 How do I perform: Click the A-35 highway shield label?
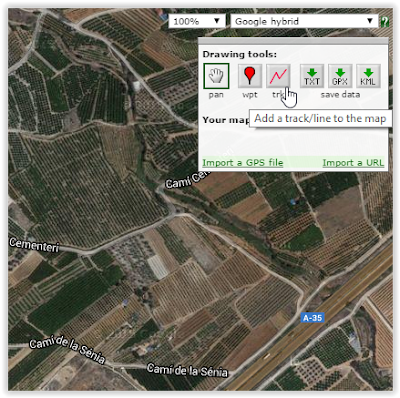click(x=312, y=318)
